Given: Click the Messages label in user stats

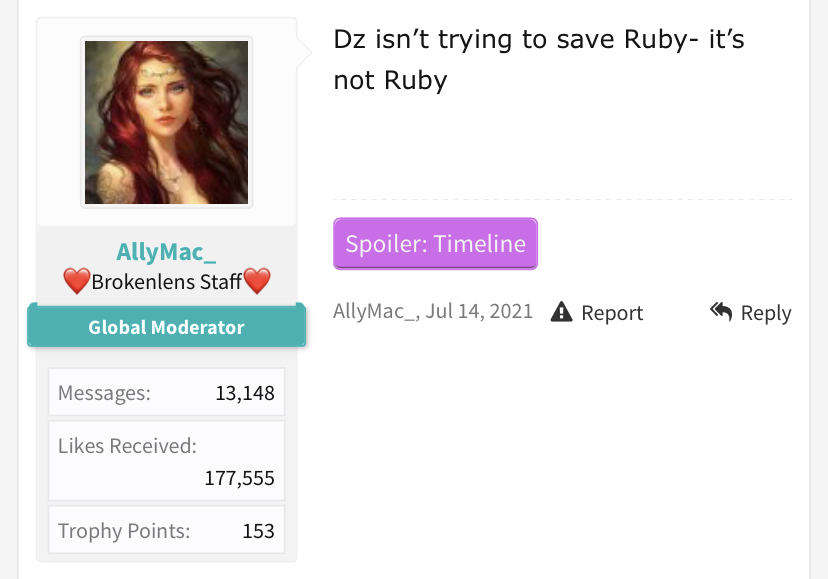Looking at the screenshot, I should coord(105,393).
